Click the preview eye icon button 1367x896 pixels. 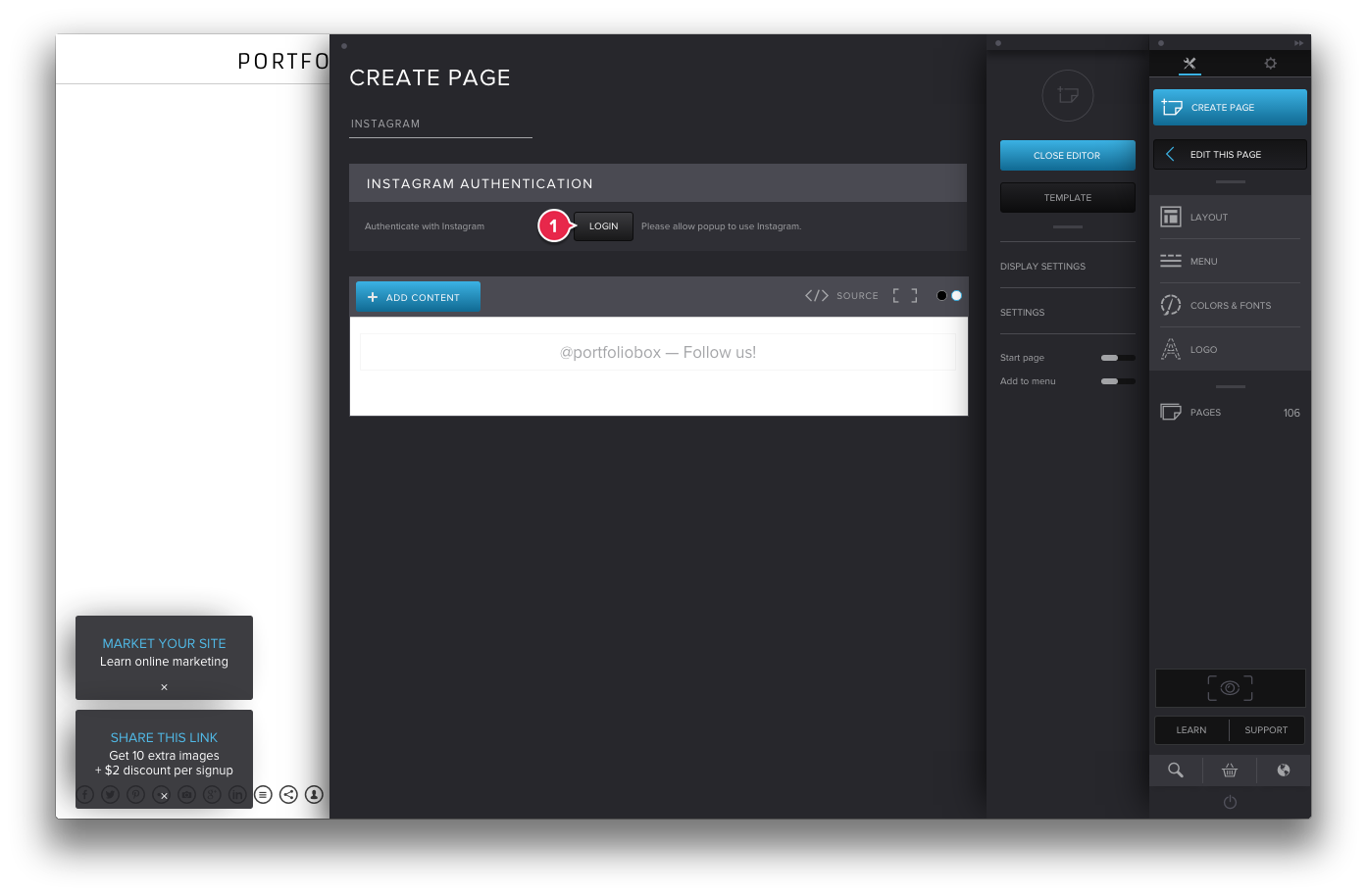(x=1230, y=688)
